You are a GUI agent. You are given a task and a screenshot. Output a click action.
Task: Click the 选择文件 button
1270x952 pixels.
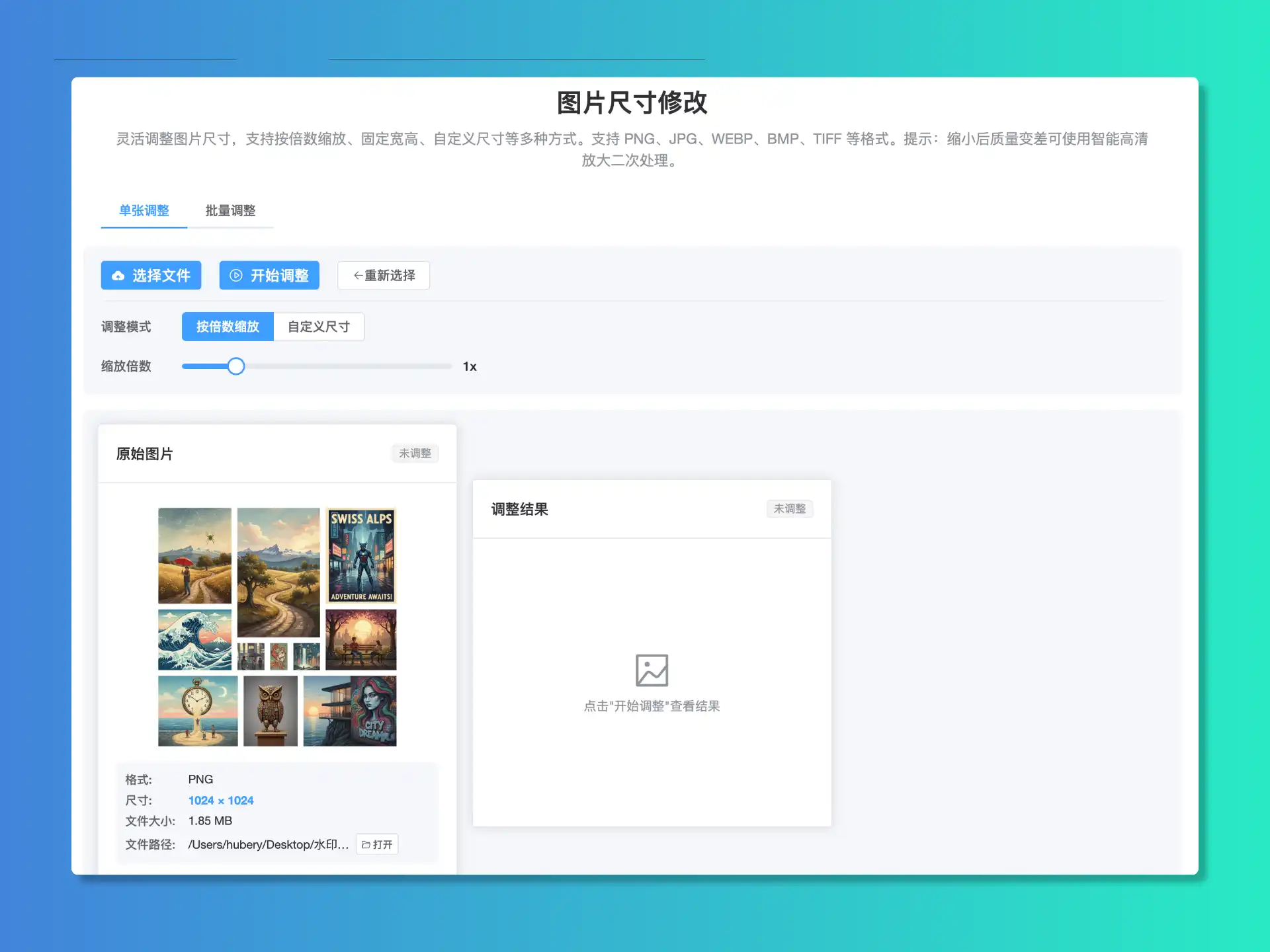pos(151,276)
